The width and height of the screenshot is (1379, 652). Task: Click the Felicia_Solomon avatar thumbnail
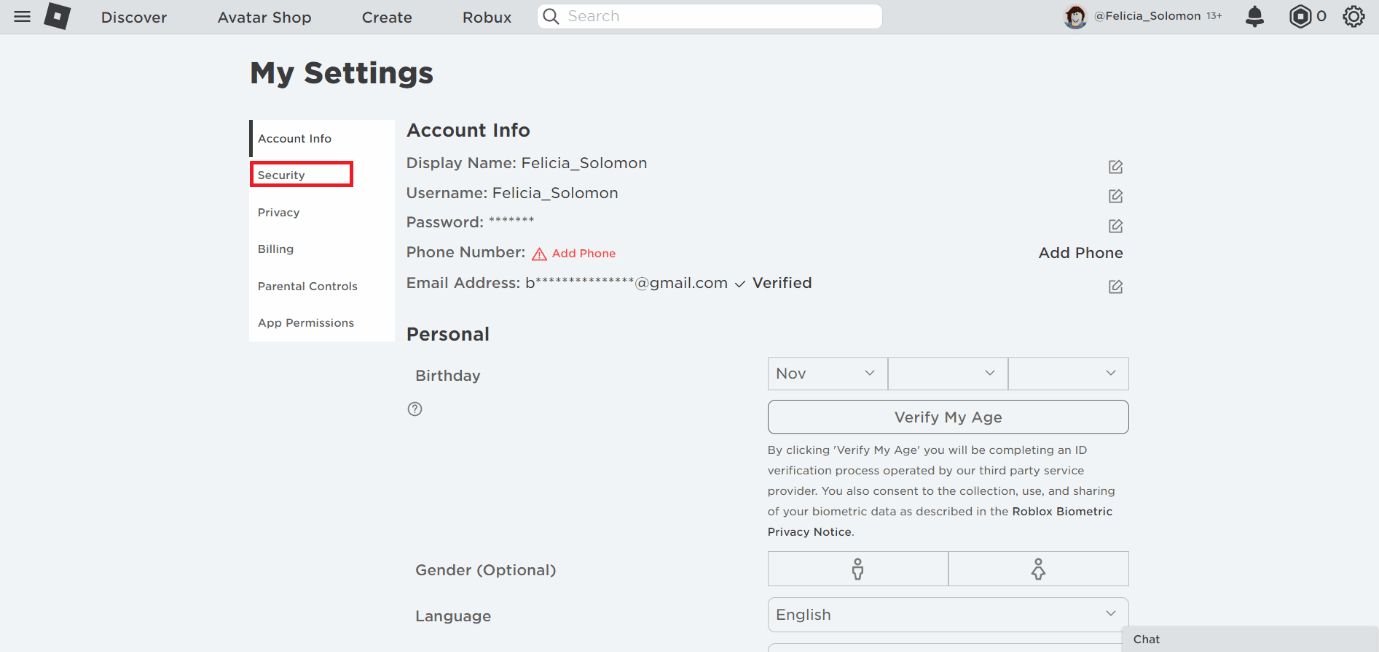pyautogui.click(x=1075, y=17)
